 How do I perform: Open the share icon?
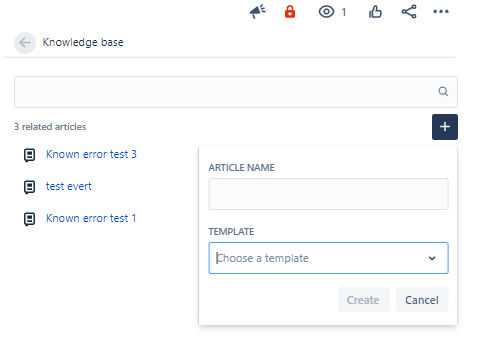pyautogui.click(x=409, y=12)
